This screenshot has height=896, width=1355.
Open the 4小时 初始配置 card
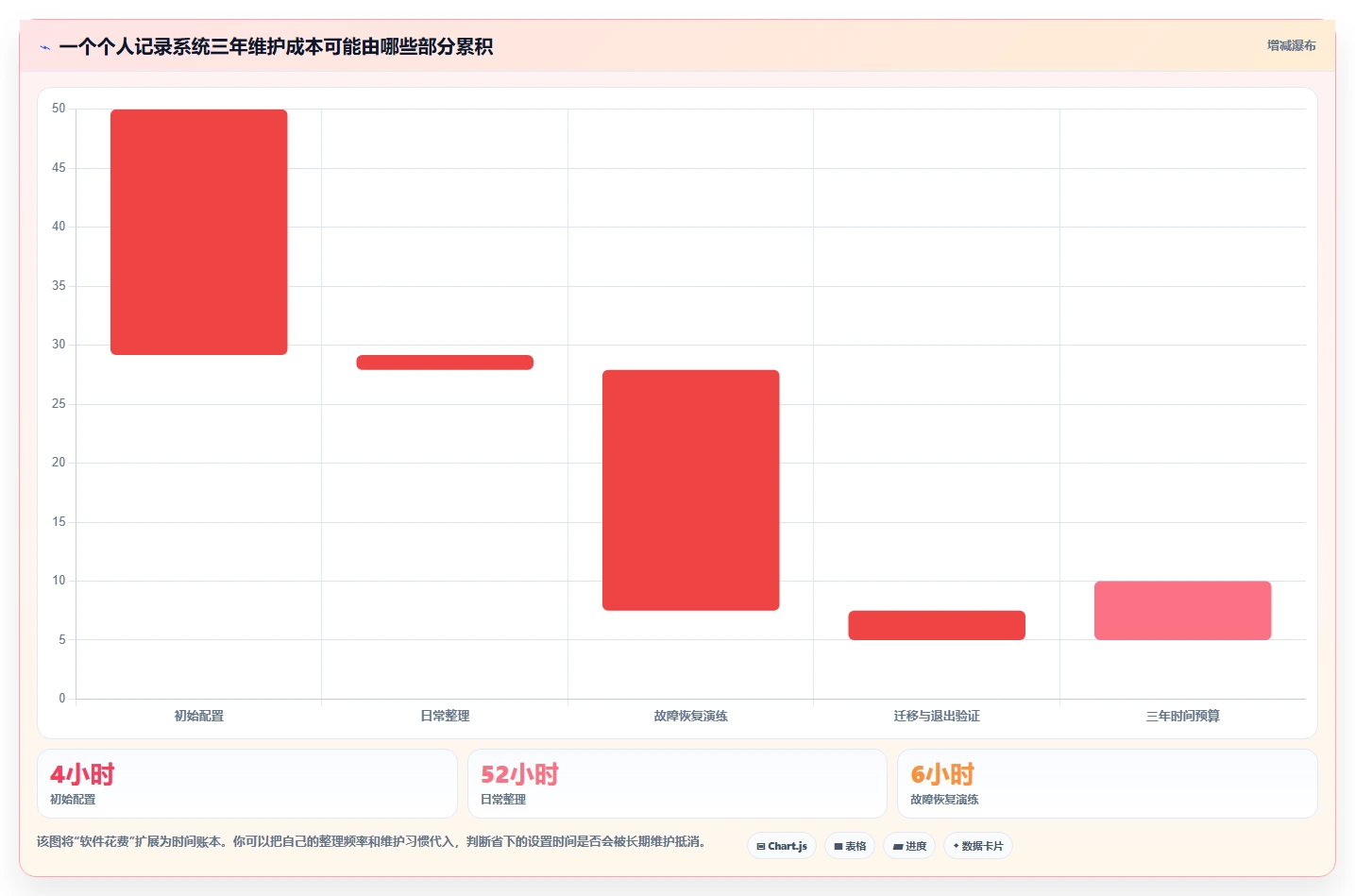247,784
